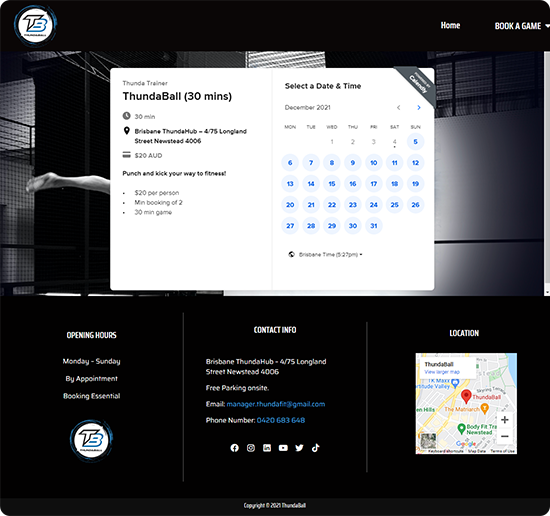Click the ThundaBall logo in the header
The width and height of the screenshot is (550, 516).
[35, 25]
